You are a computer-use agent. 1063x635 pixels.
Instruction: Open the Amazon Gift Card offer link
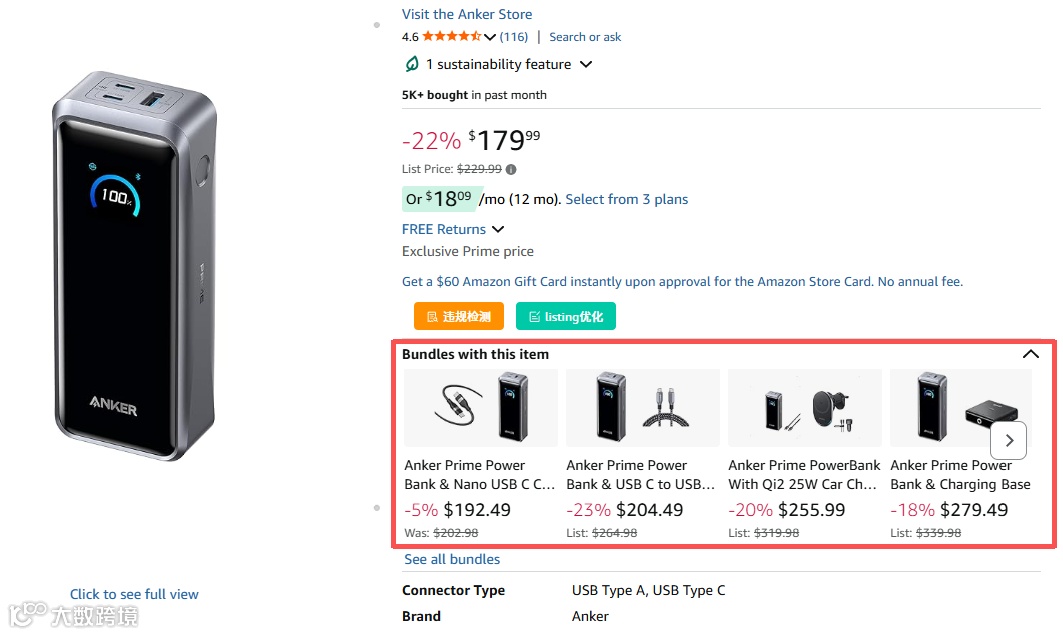tap(682, 281)
